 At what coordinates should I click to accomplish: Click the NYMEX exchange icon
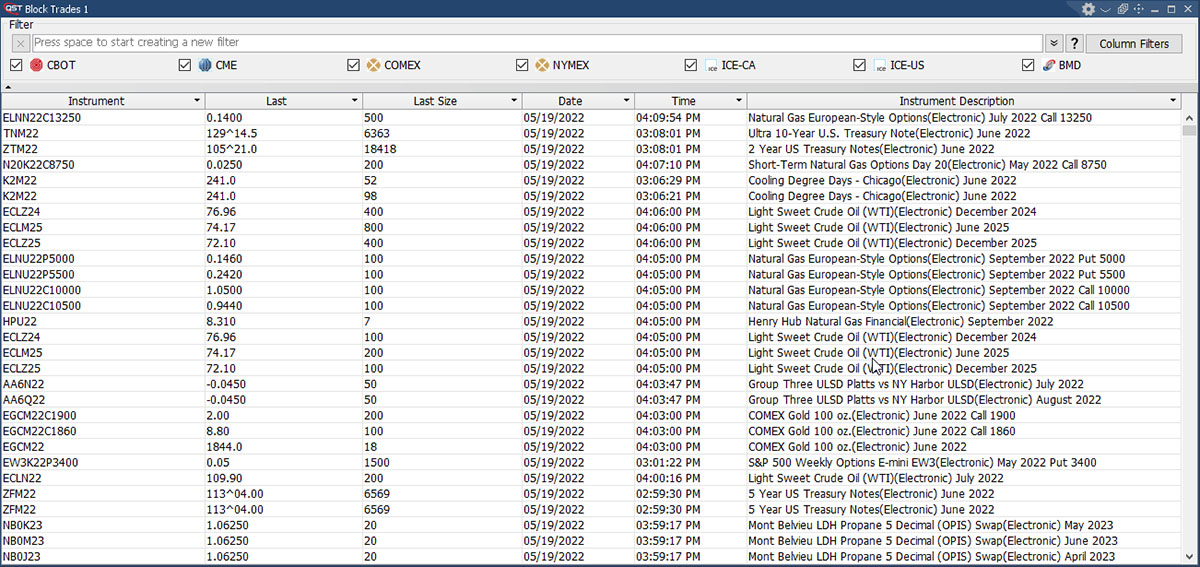tap(542, 66)
